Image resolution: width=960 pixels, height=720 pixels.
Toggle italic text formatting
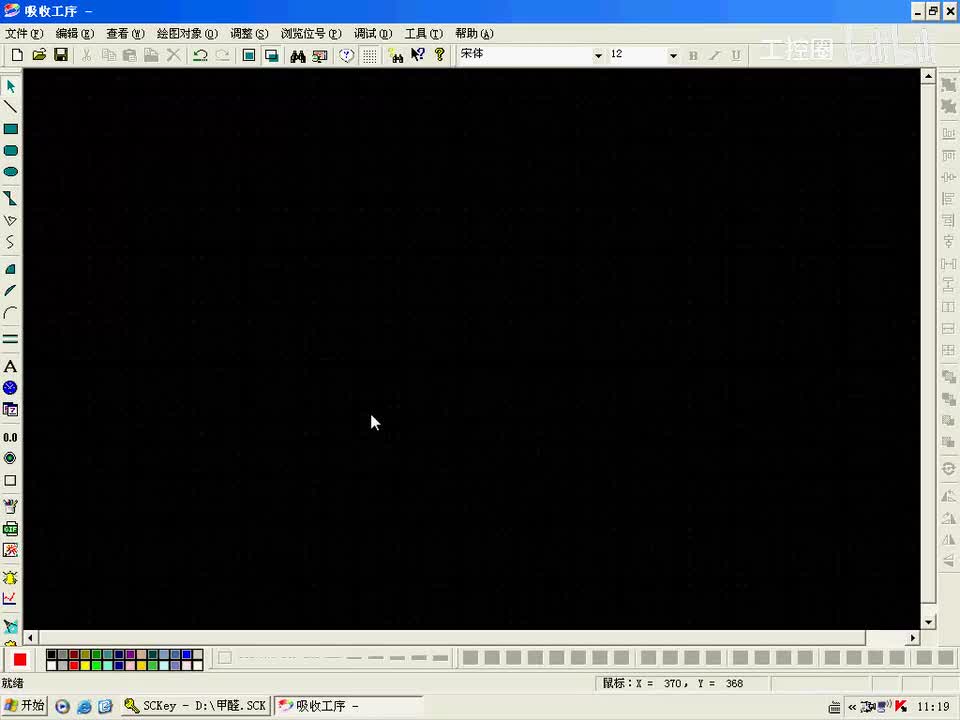point(714,56)
